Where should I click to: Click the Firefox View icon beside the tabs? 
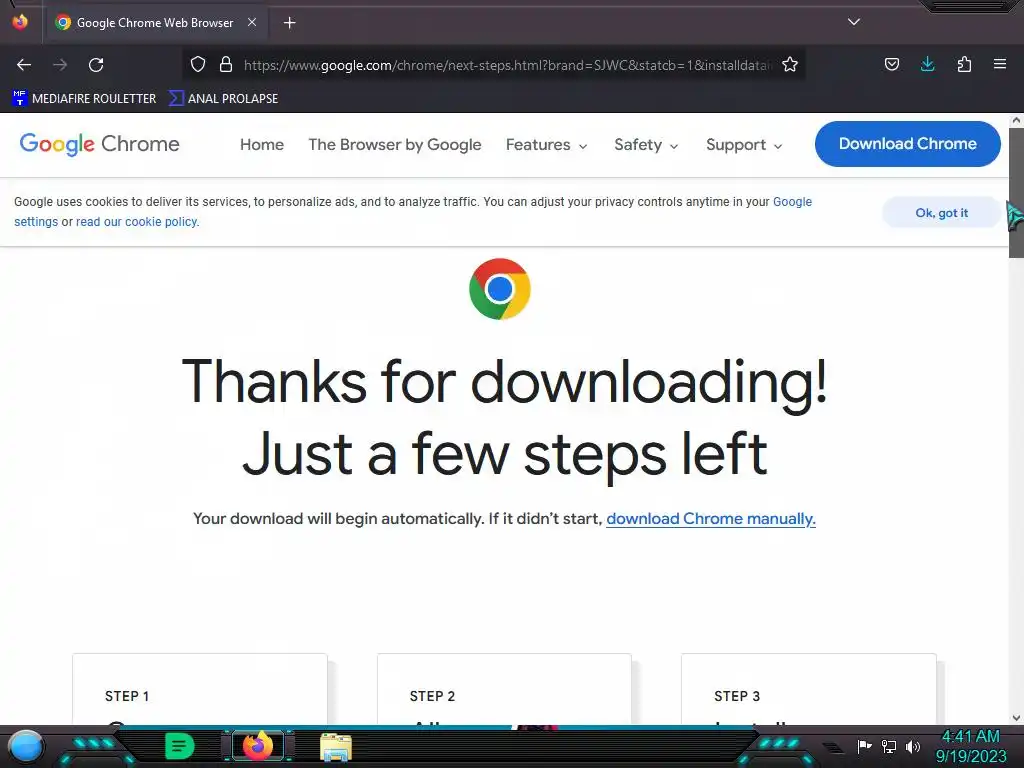pyautogui.click(x=20, y=22)
